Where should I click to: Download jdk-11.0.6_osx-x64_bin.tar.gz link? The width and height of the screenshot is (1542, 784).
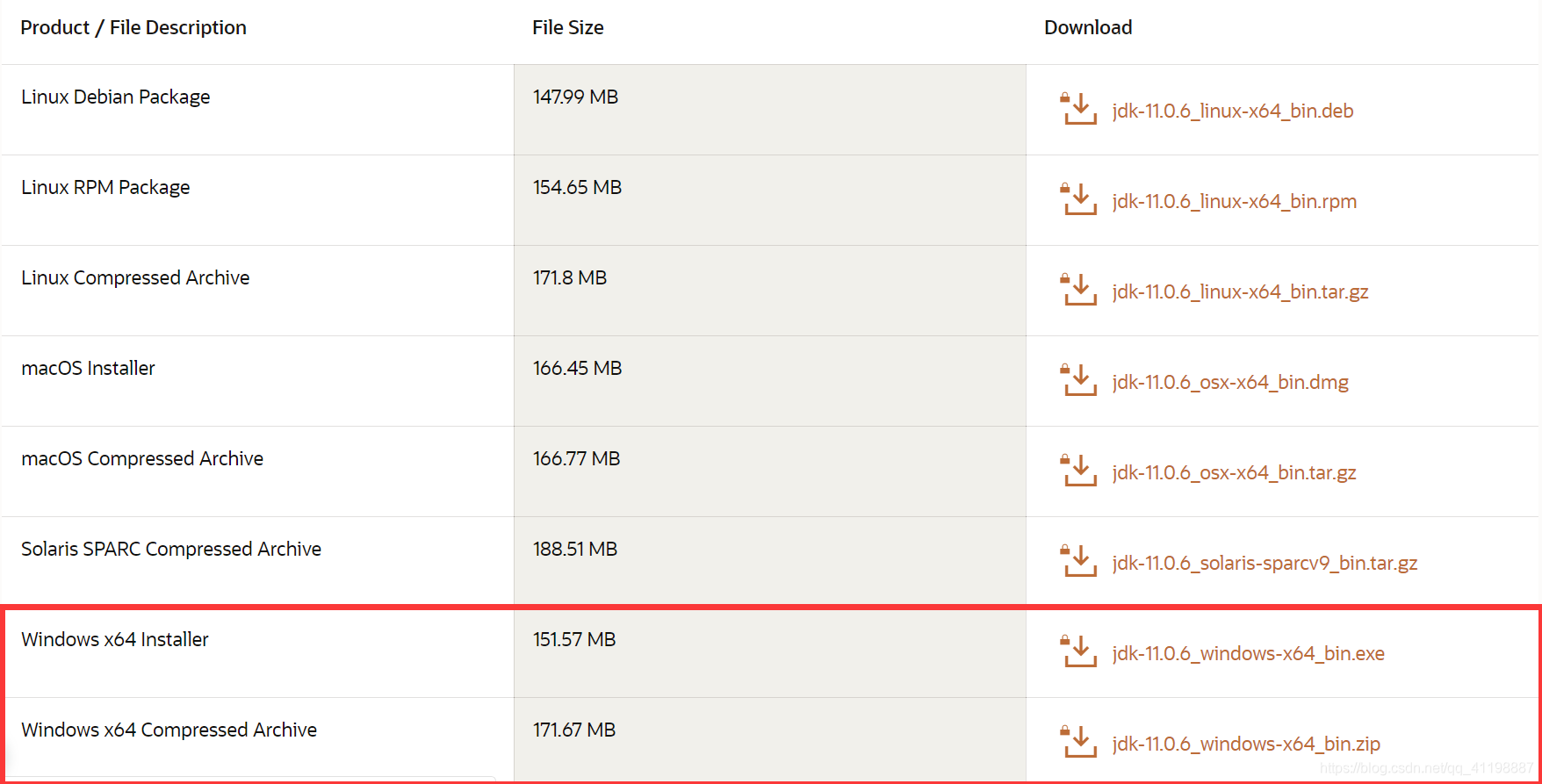tap(1234, 473)
